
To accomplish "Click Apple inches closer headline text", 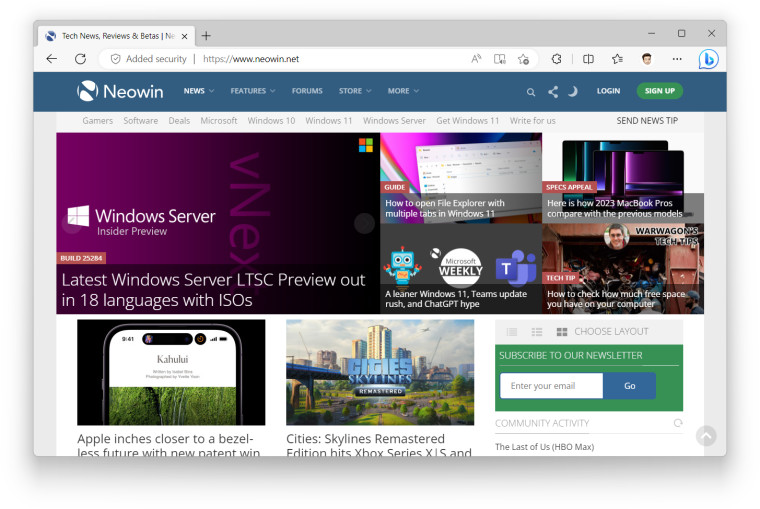I will 169,445.
